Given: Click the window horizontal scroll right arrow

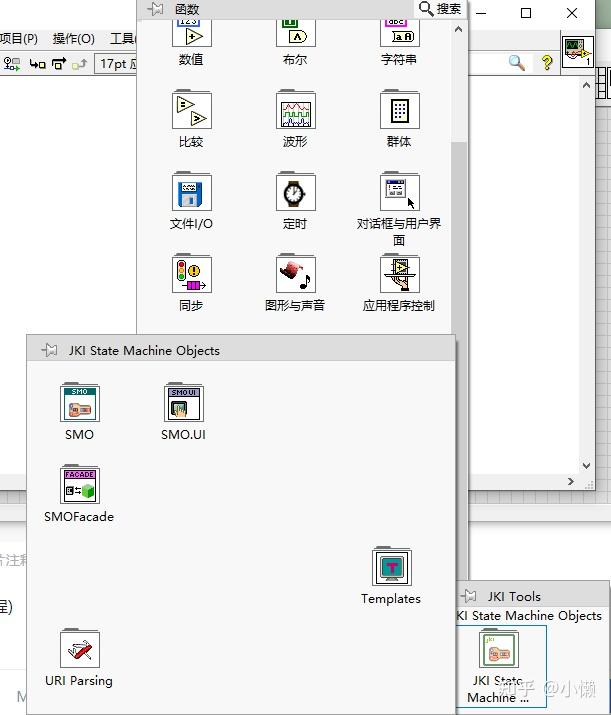Looking at the screenshot, I should pos(571,482).
